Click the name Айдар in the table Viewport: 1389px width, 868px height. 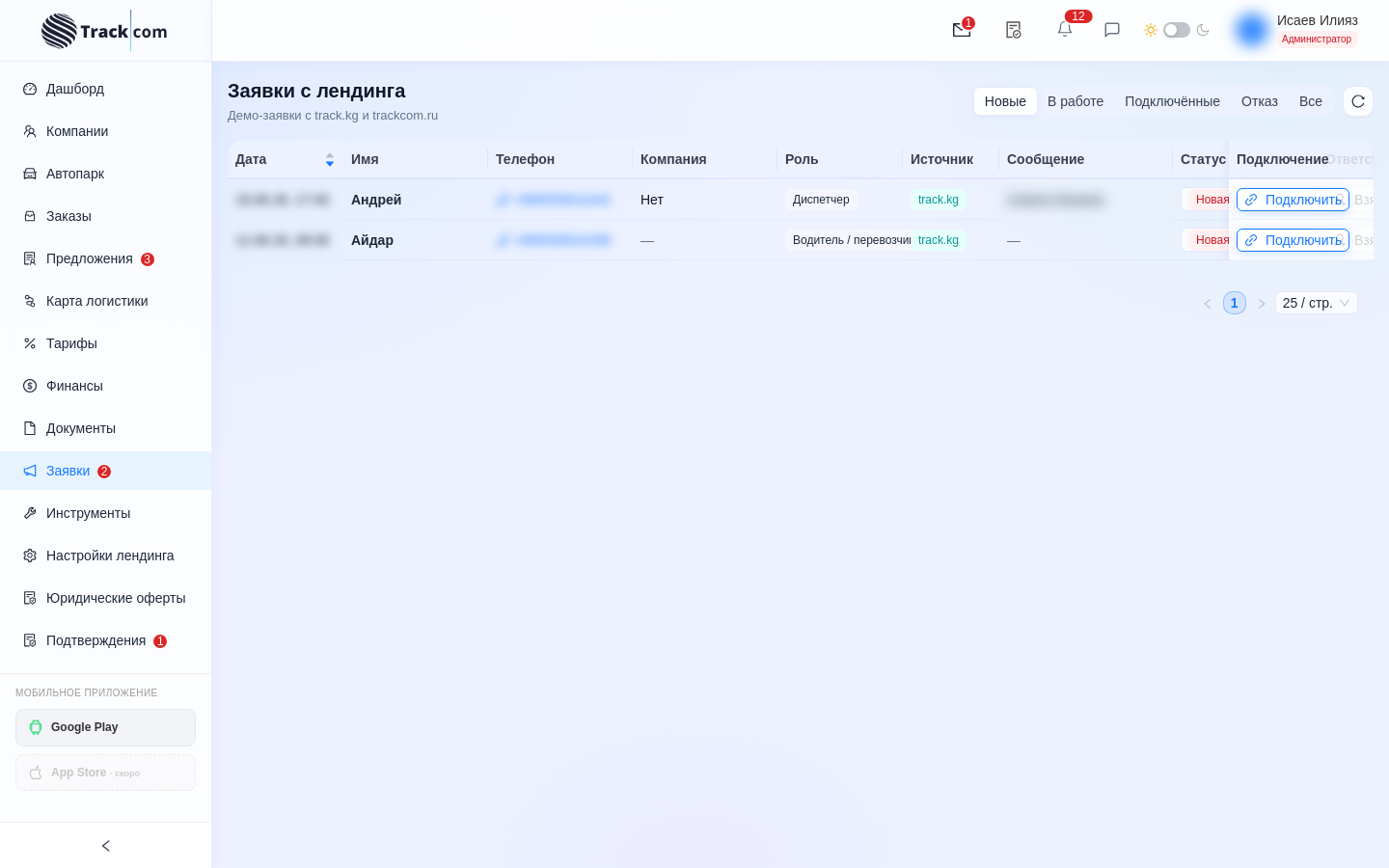point(372,240)
